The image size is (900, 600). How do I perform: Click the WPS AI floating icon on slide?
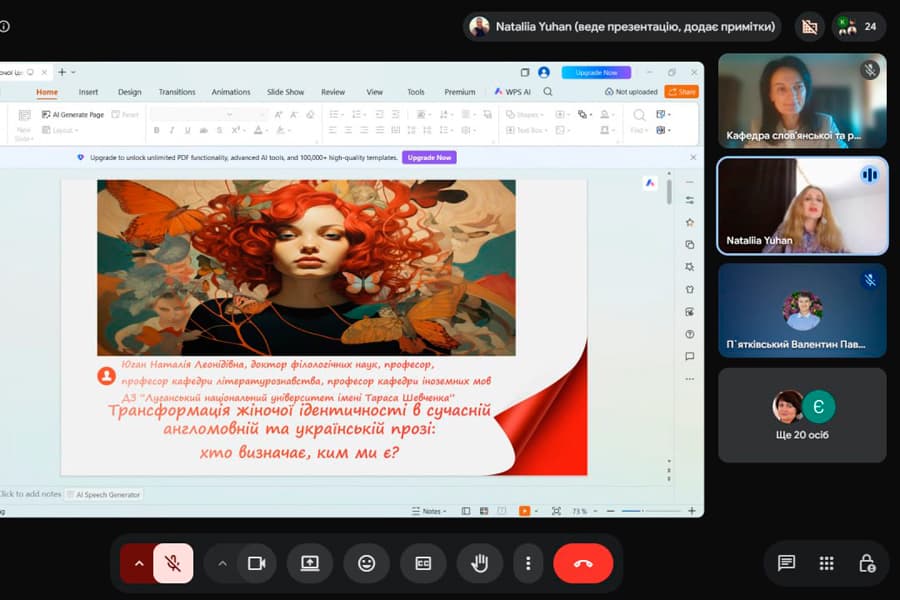650,183
